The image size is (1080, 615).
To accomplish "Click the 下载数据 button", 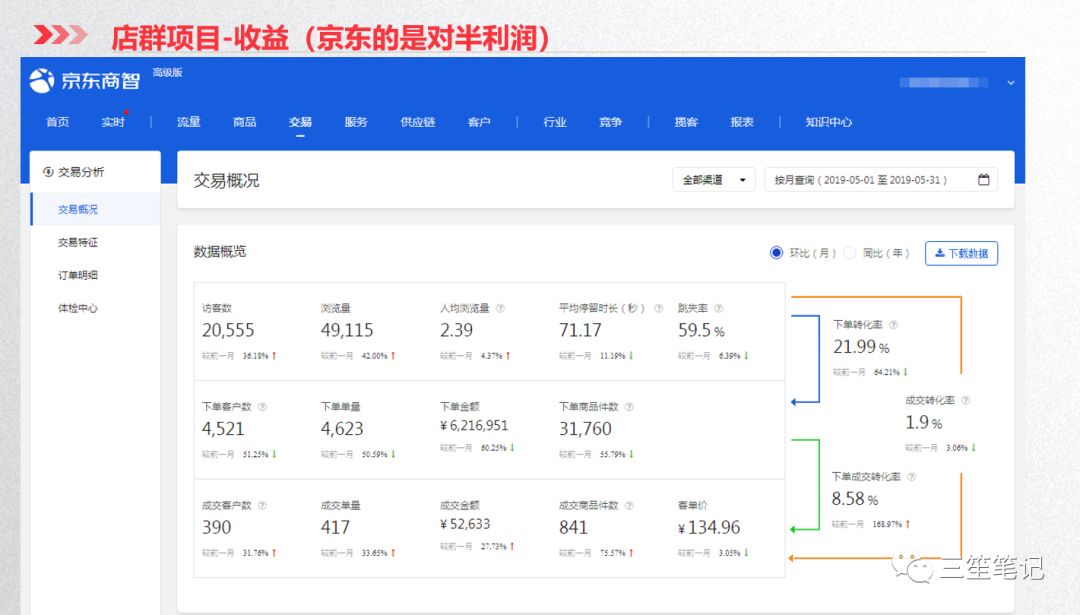I will click(x=962, y=253).
